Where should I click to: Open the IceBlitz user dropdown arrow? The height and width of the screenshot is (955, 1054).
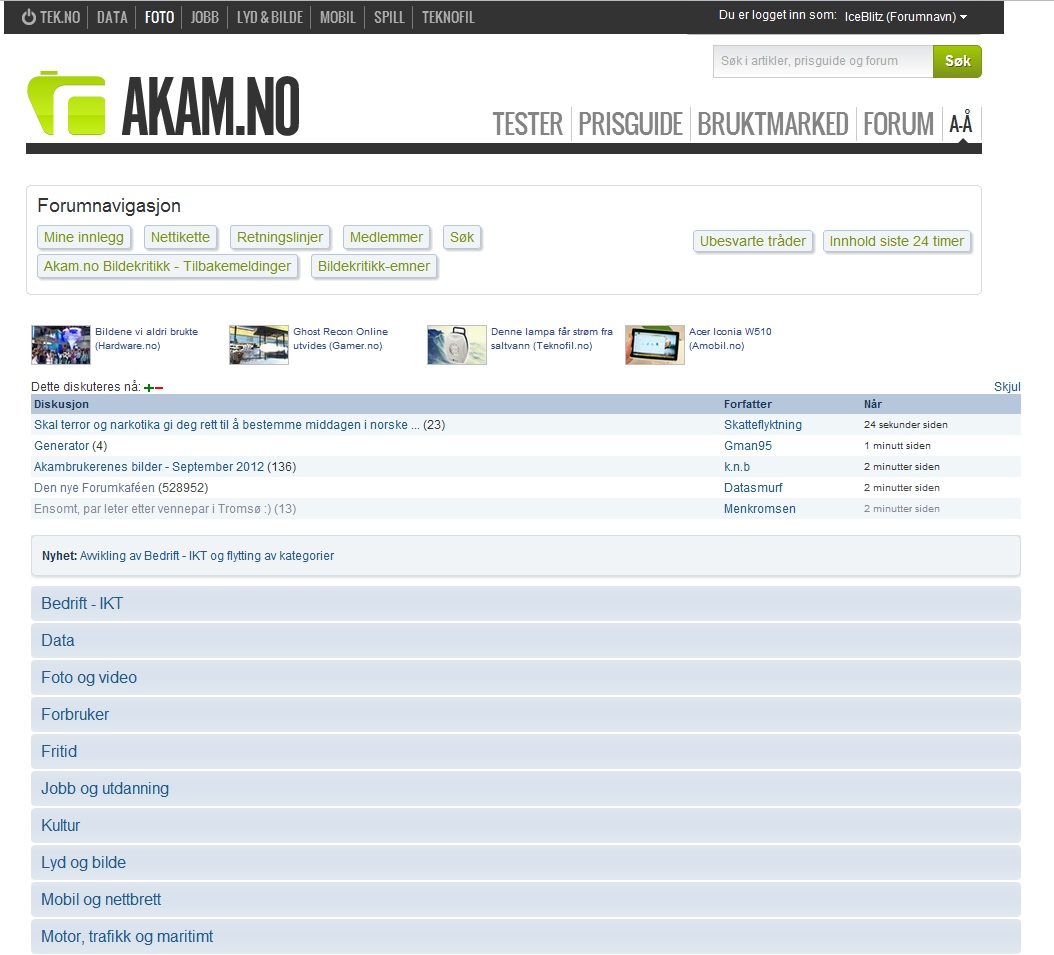tap(963, 17)
